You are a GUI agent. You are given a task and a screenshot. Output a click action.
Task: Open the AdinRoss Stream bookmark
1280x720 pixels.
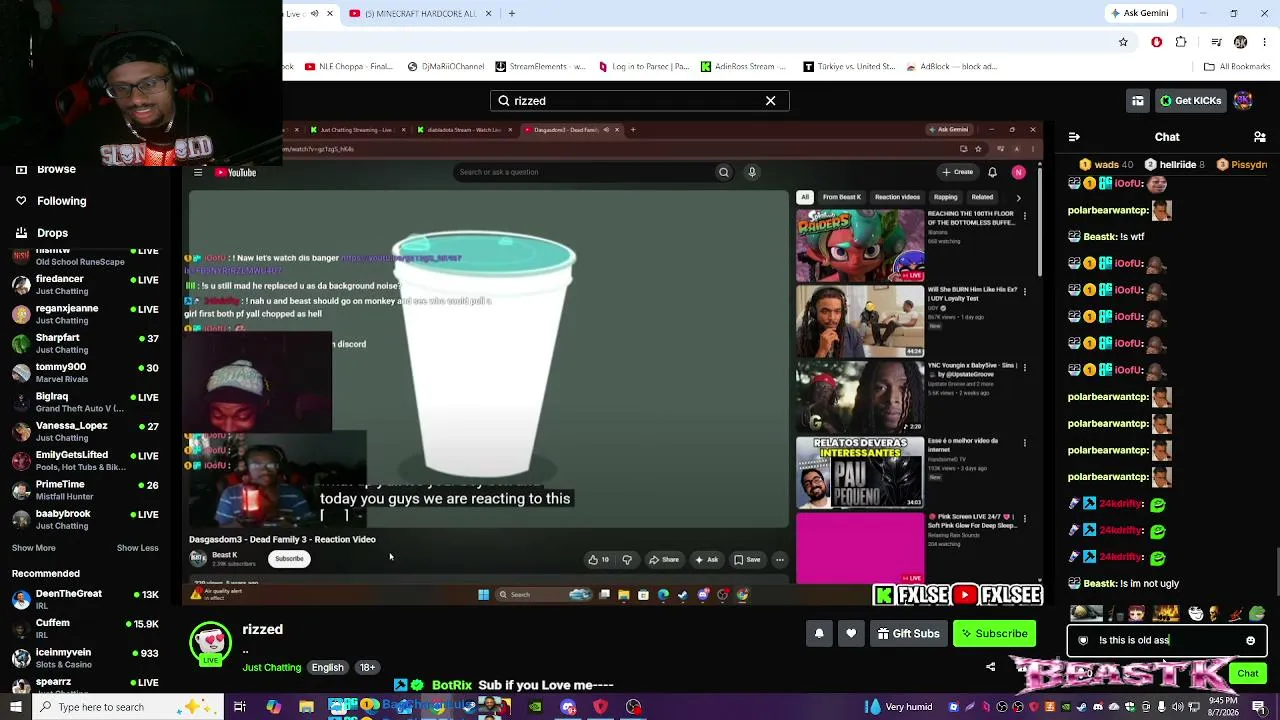point(744,67)
